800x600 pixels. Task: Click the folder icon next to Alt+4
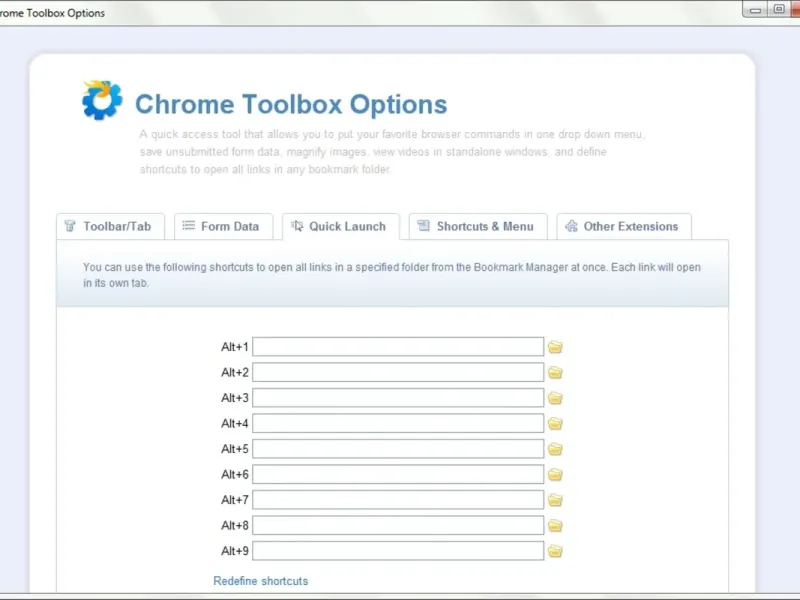pyautogui.click(x=555, y=423)
